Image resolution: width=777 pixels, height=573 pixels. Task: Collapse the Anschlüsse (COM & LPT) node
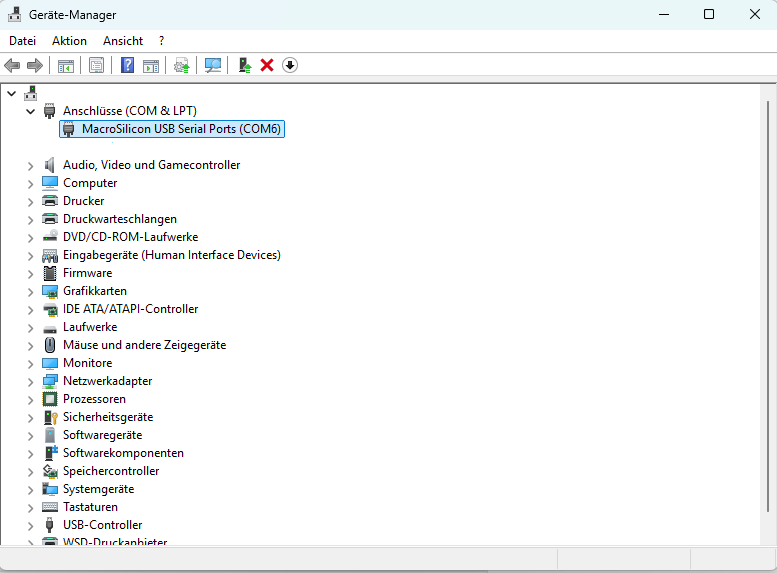pyautogui.click(x=30, y=111)
